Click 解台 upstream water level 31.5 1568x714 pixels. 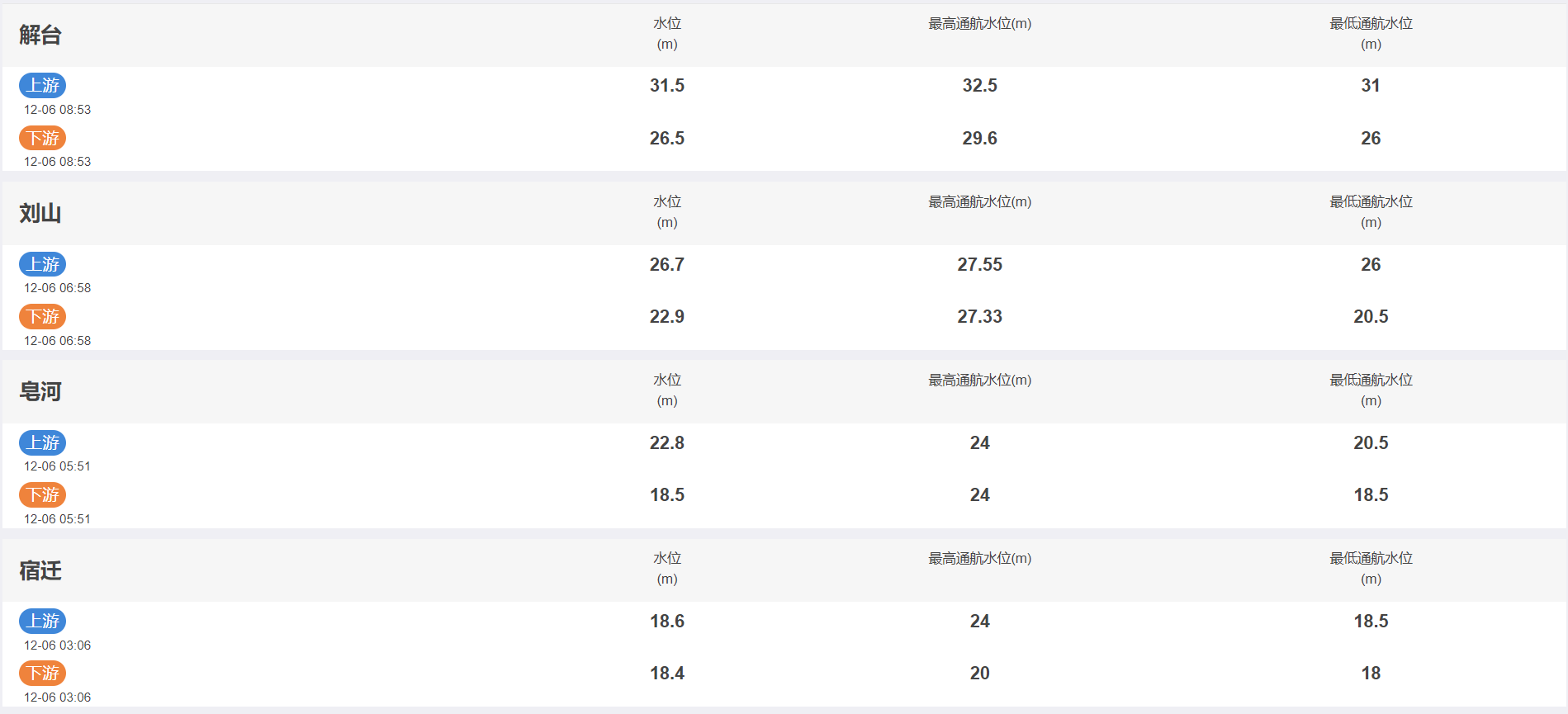667,85
